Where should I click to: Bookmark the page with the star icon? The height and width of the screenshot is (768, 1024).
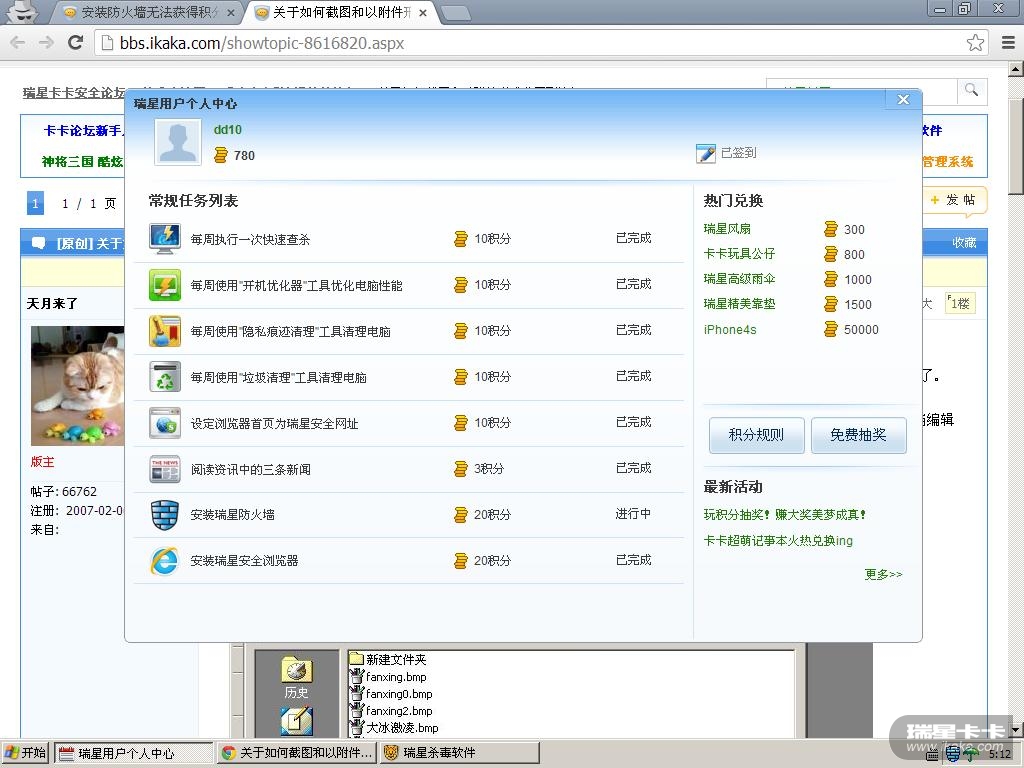pos(975,43)
